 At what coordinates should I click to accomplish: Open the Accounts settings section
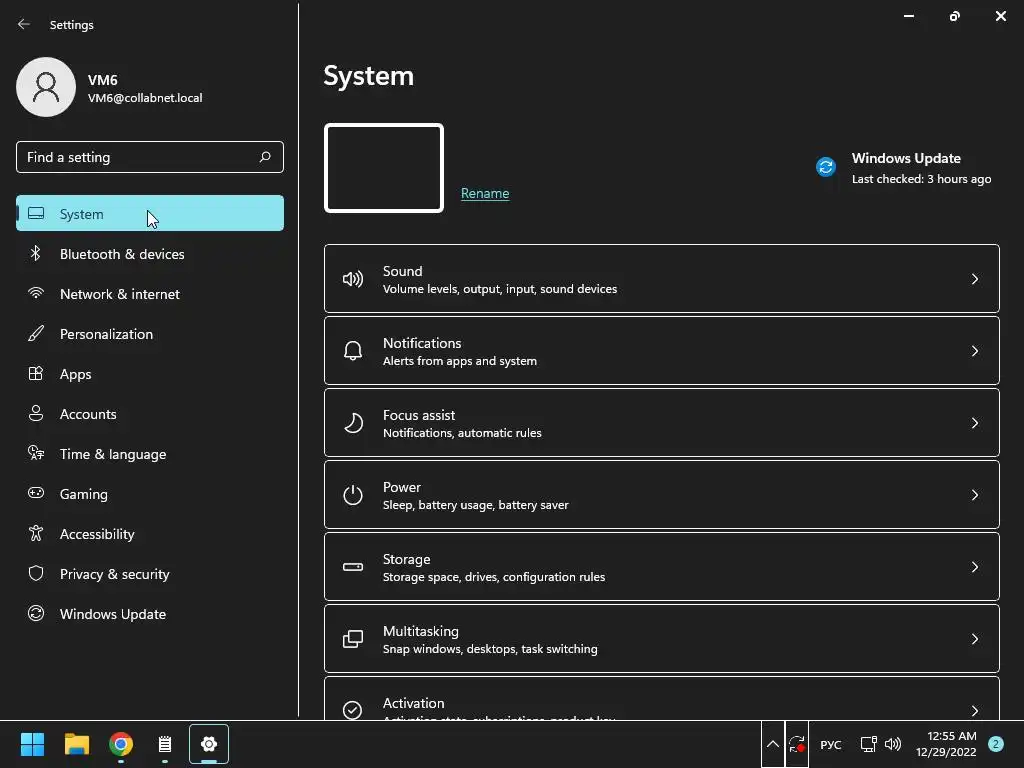(150, 413)
